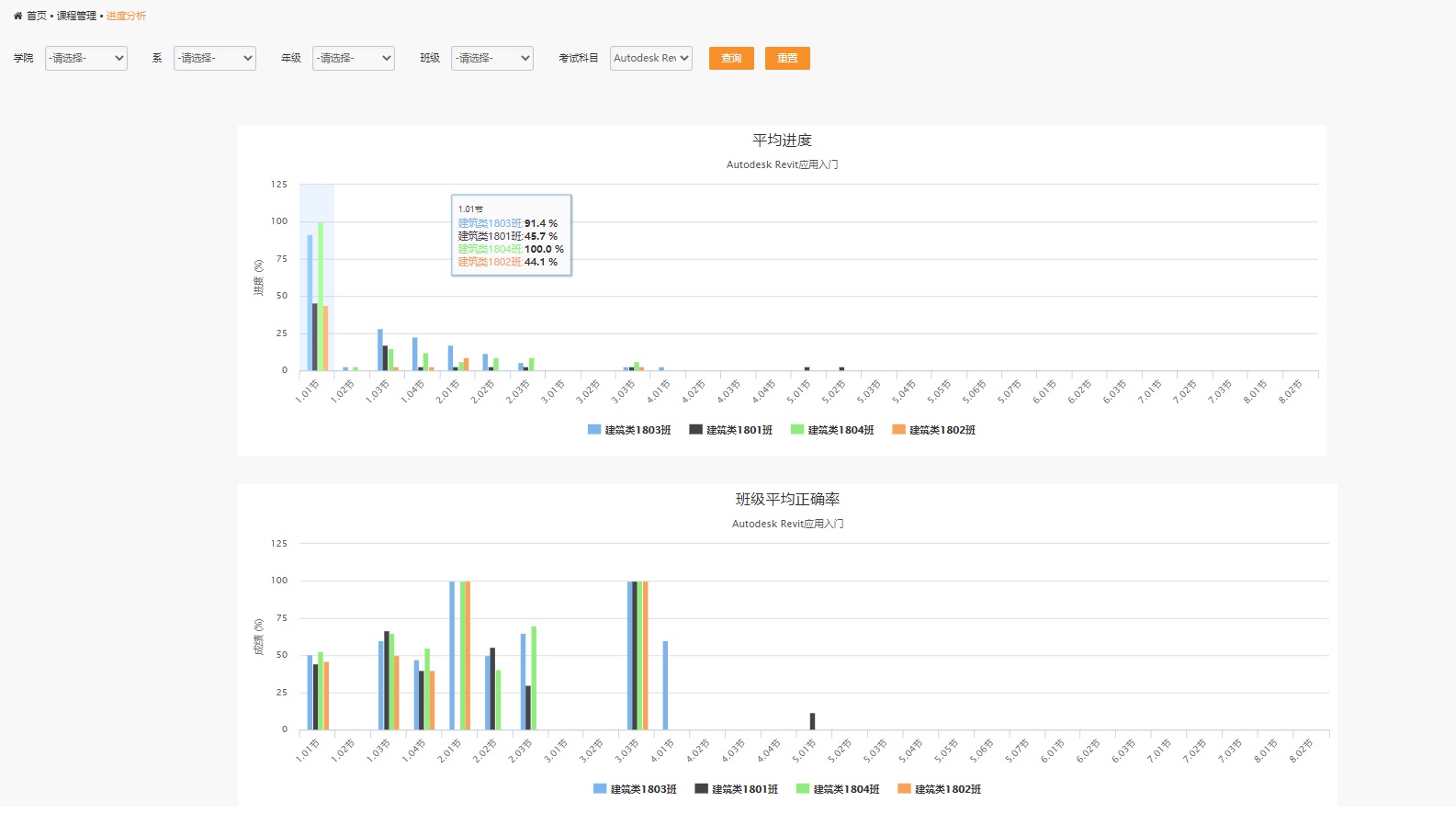Click the 8.02节 axis label in 平均进度 chart
This screenshot has height=813, width=1456.
[1291, 390]
